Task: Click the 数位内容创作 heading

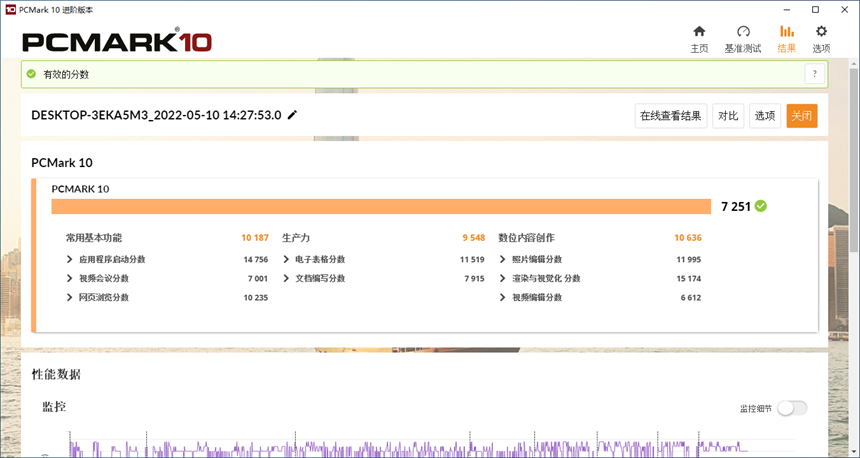Action: [527, 238]
